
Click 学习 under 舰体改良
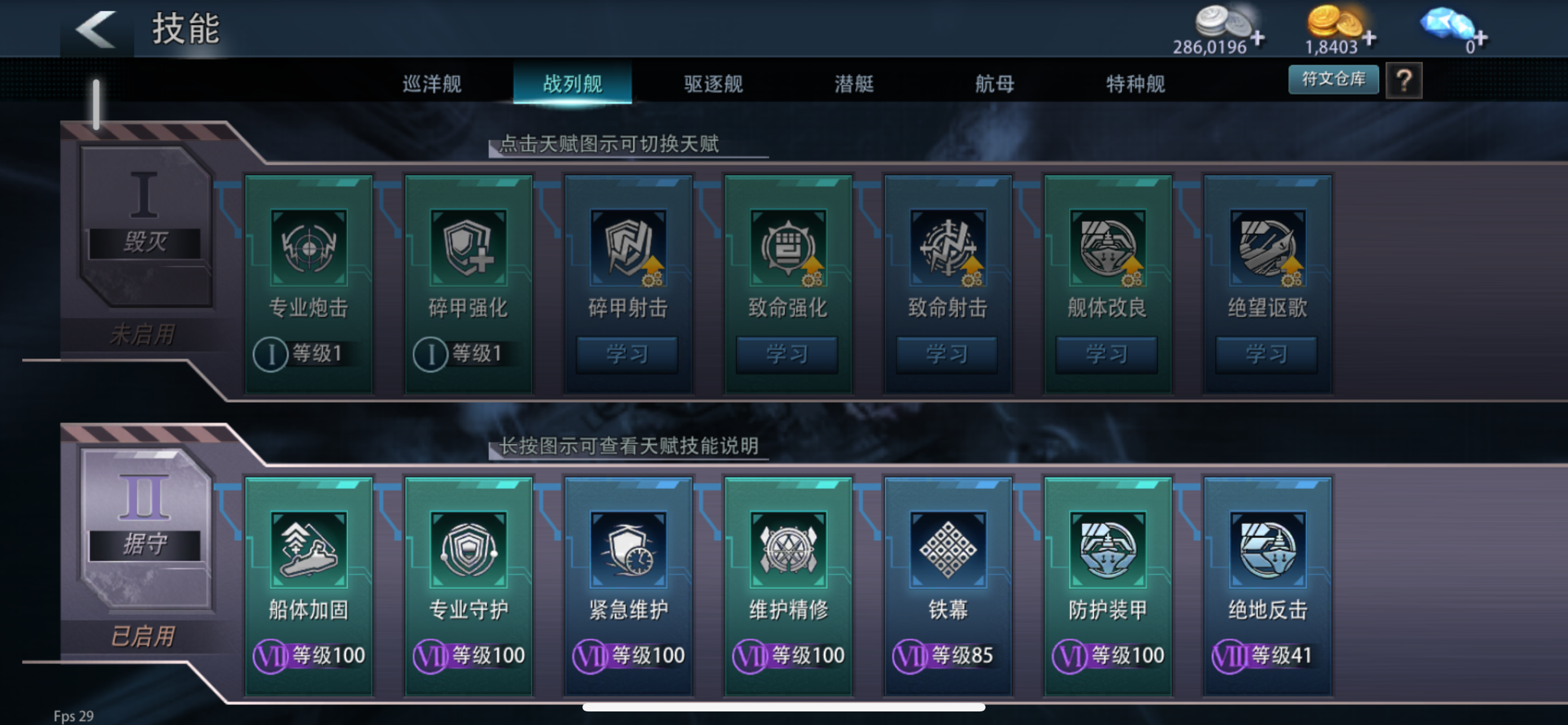click(x=1107, y=354)
